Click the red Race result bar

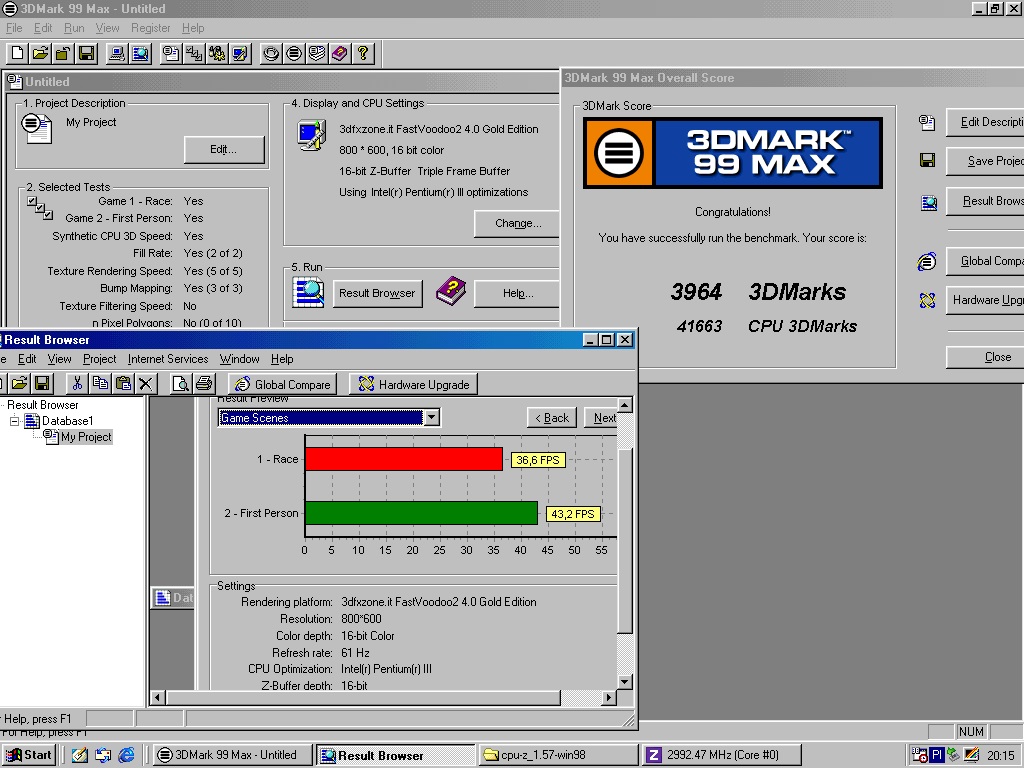click(x=404, y=459)
